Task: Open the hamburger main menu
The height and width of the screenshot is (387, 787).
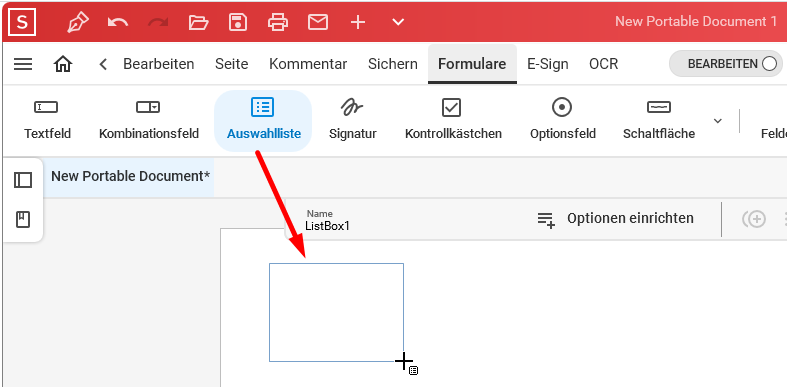Action: point(23,64)
